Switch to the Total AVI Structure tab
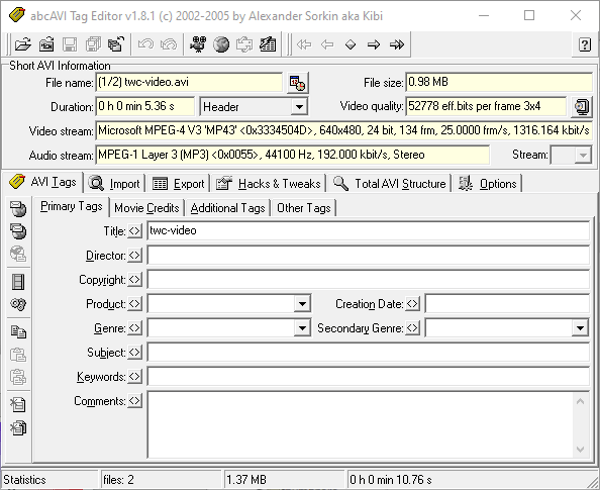 click(x=391, y=184)
